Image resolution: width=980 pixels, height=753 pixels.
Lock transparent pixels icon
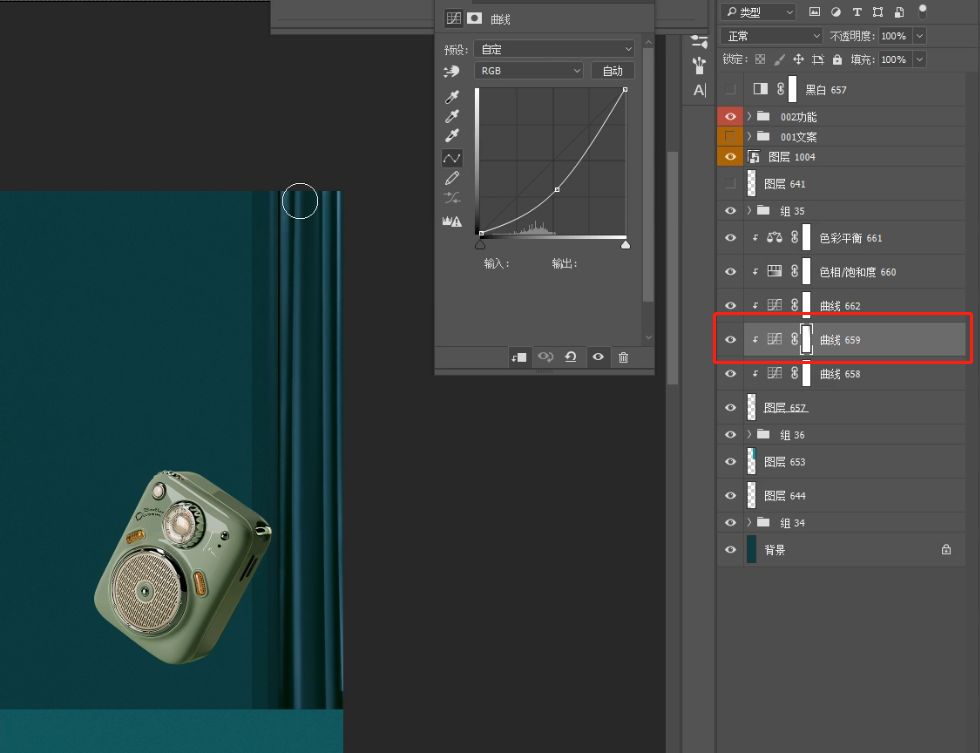pos(760,59)
